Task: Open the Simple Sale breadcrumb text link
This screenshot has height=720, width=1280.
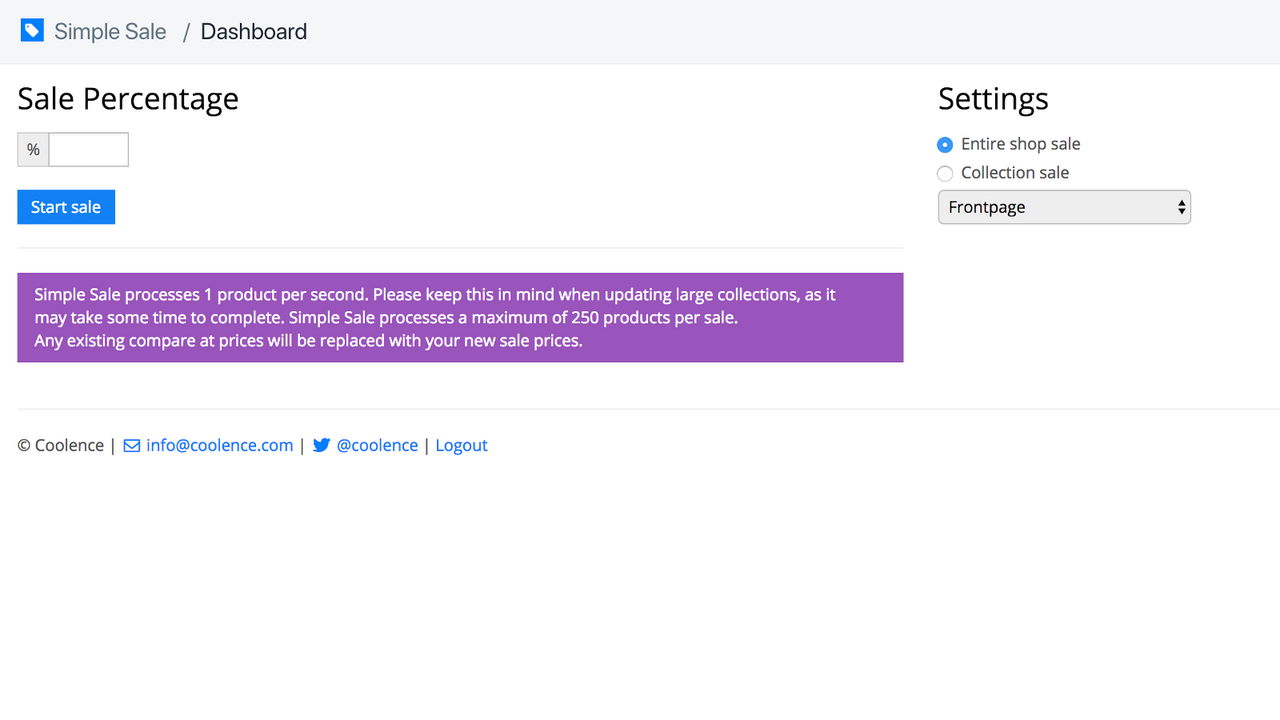Action: click(110, 32)
